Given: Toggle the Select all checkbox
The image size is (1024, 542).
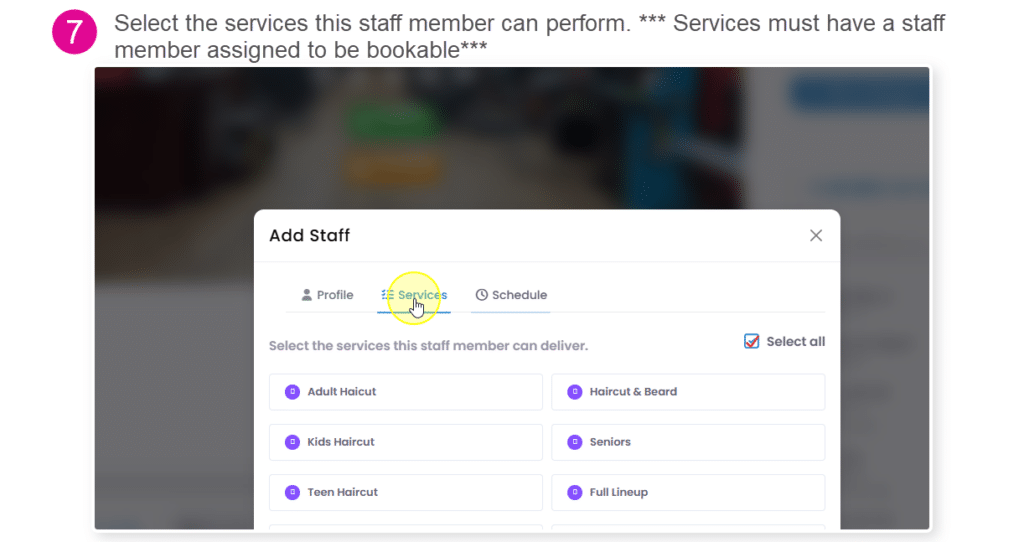Looking at the screenshot, I should (752, 342).
